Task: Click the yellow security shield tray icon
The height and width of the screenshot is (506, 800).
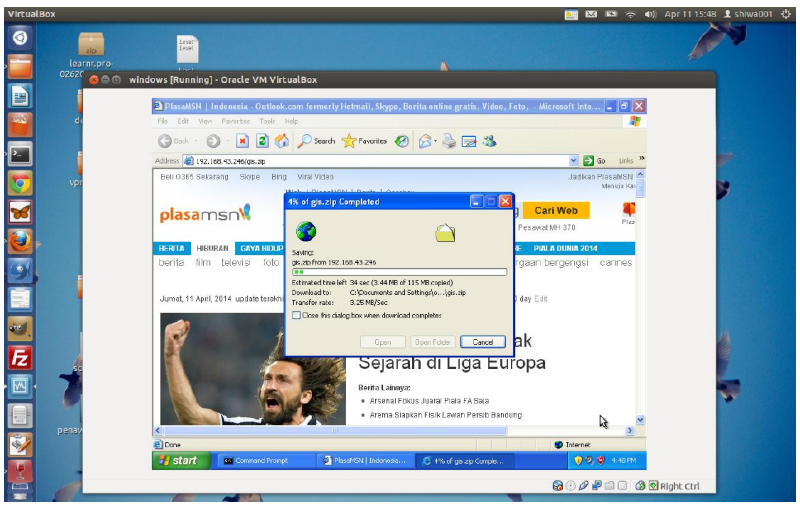Action: [x=578, y=461]
